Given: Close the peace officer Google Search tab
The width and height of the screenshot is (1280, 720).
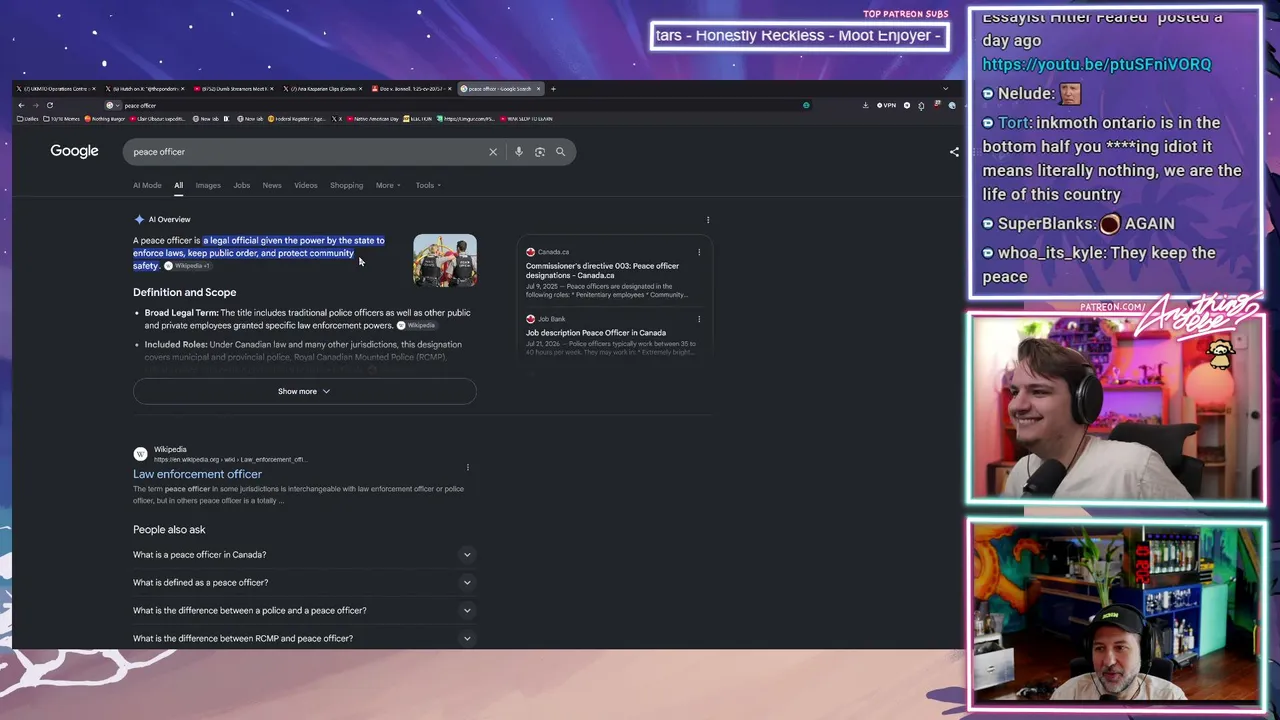Looking at the screenshot, I should point(539,89).
